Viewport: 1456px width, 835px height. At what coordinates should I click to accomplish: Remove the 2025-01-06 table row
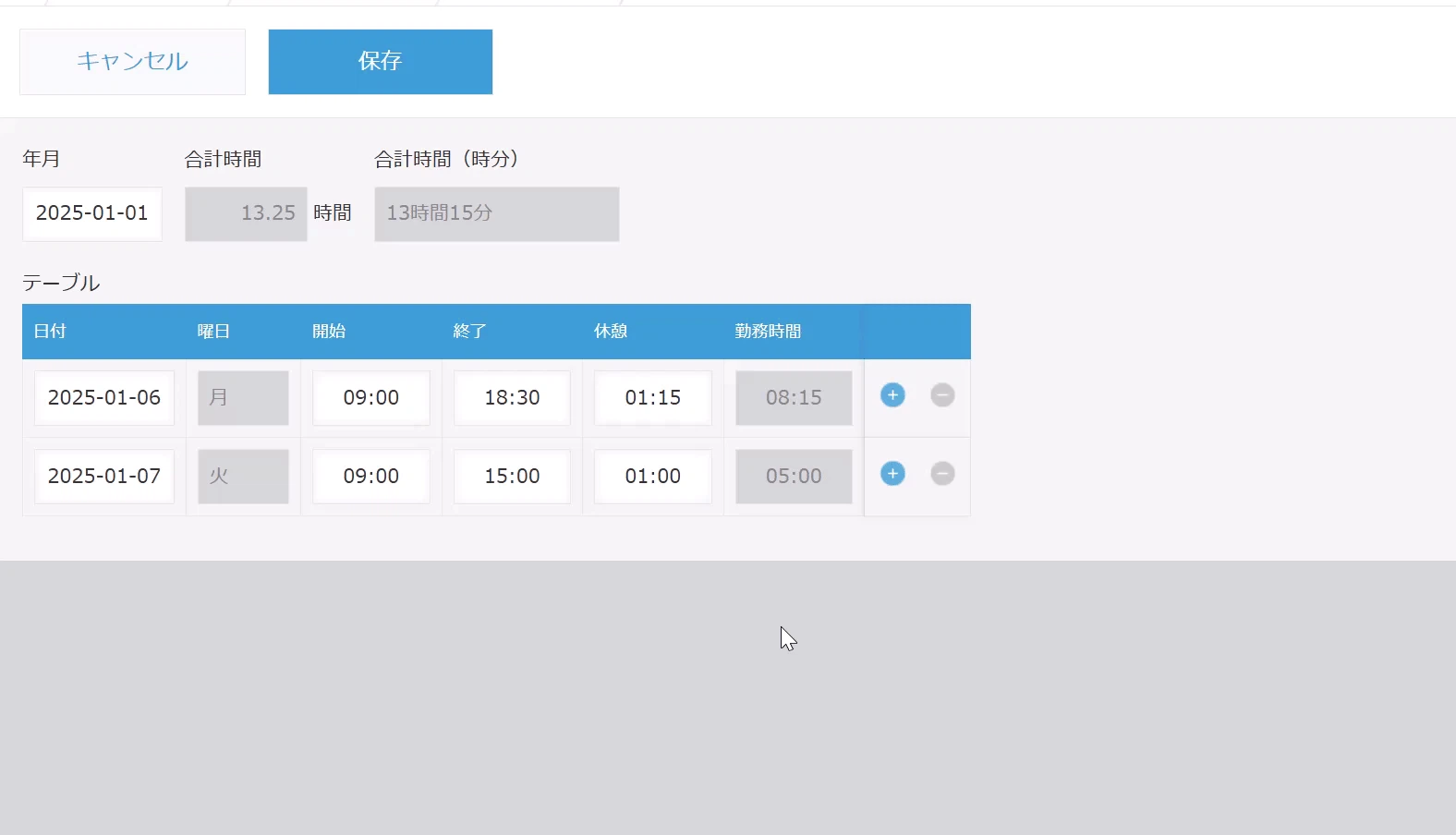click(x=942, y=395)
